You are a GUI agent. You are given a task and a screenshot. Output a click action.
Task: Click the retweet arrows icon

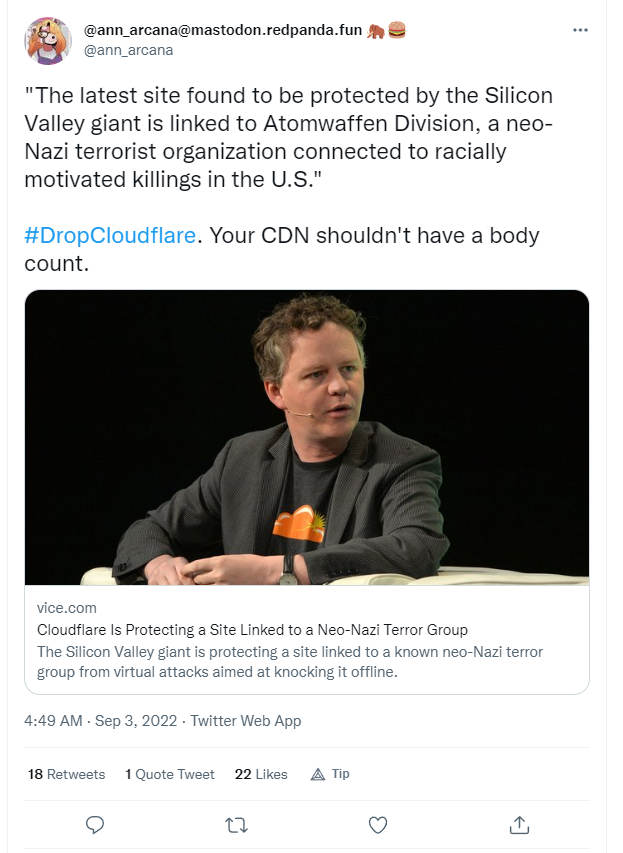coord(237,826)
